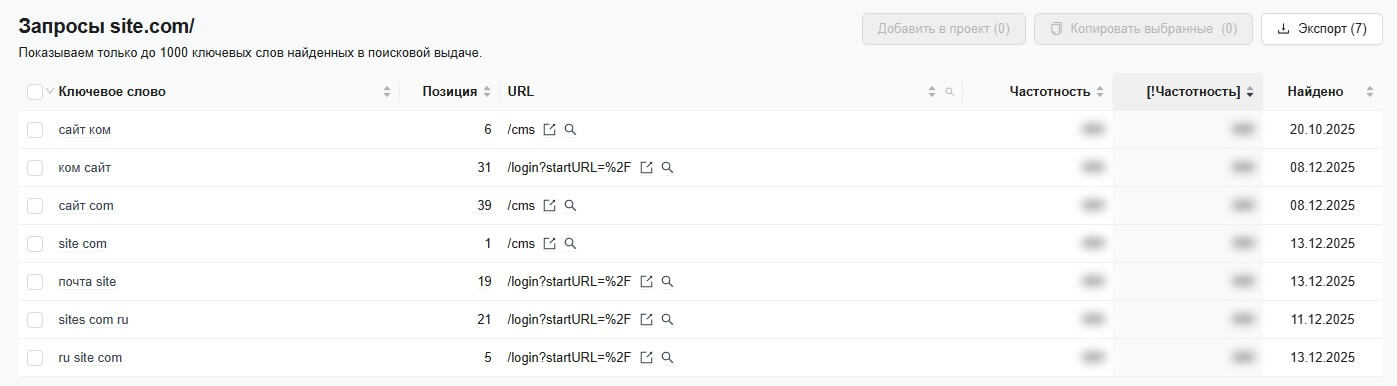Viewport: 1397px width, 386px height.
Task: Sort by the '[!Частотность]' column
Action: pyautogui.click(x=1192, y=92)
